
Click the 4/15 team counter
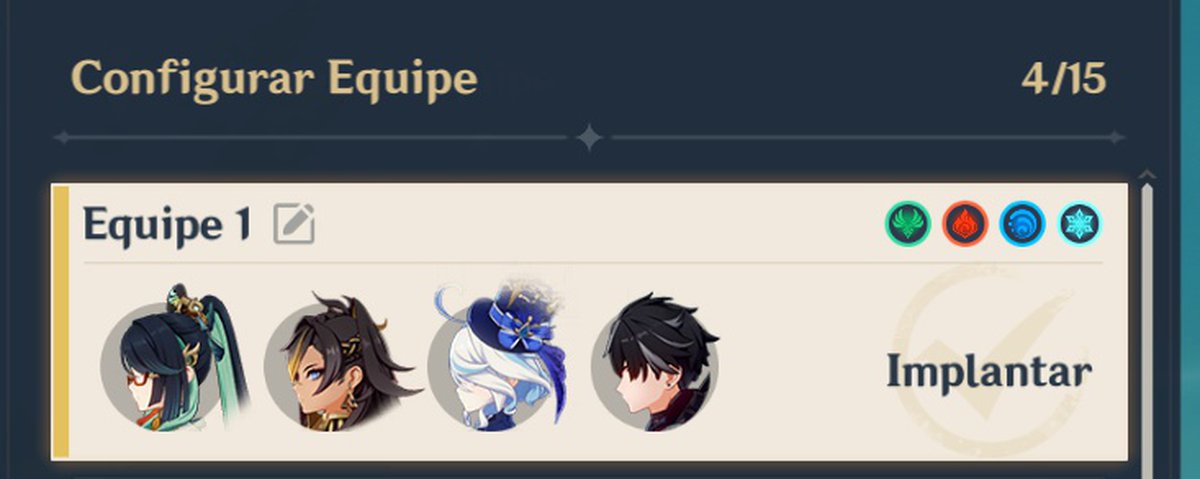1063,78
